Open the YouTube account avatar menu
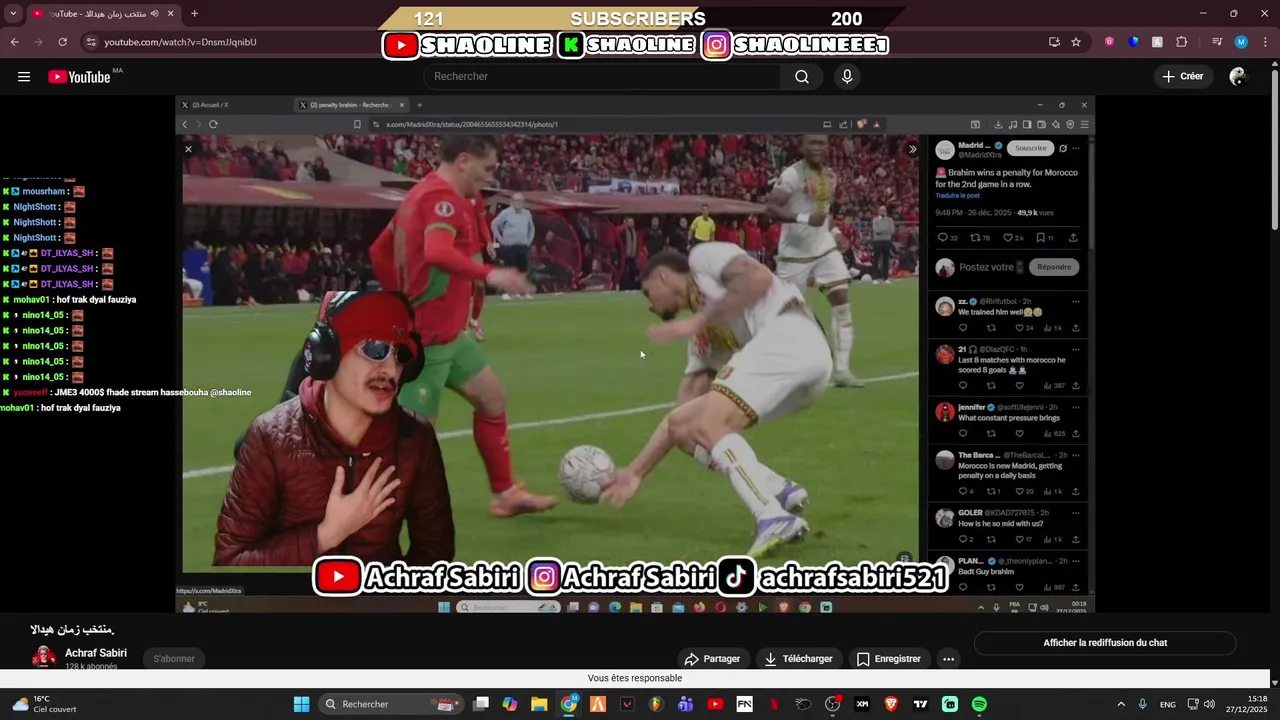The height and width of the screenshot is (720, 1280). [x=1238, y=77]
